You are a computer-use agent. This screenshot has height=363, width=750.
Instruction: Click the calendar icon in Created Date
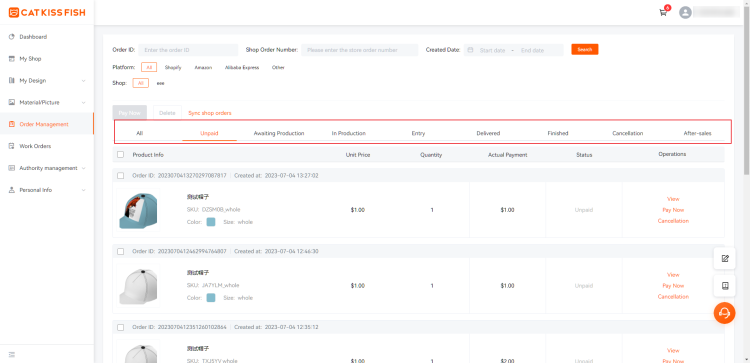point(471,50)
